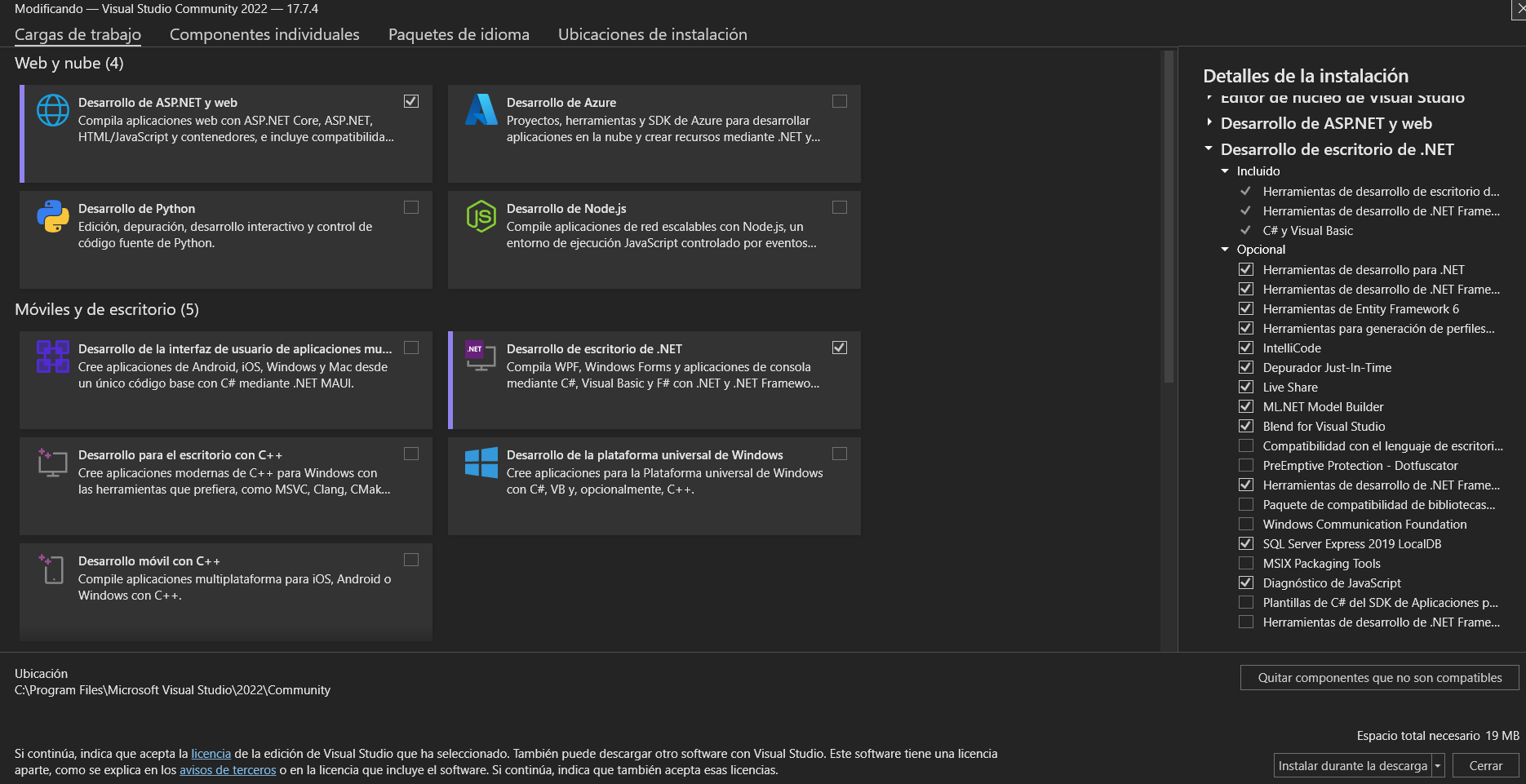Uncheck SQL Server Express 2019 LocalDB
The width and height of the screenshot is (1526, 784).
point(1246,543)
